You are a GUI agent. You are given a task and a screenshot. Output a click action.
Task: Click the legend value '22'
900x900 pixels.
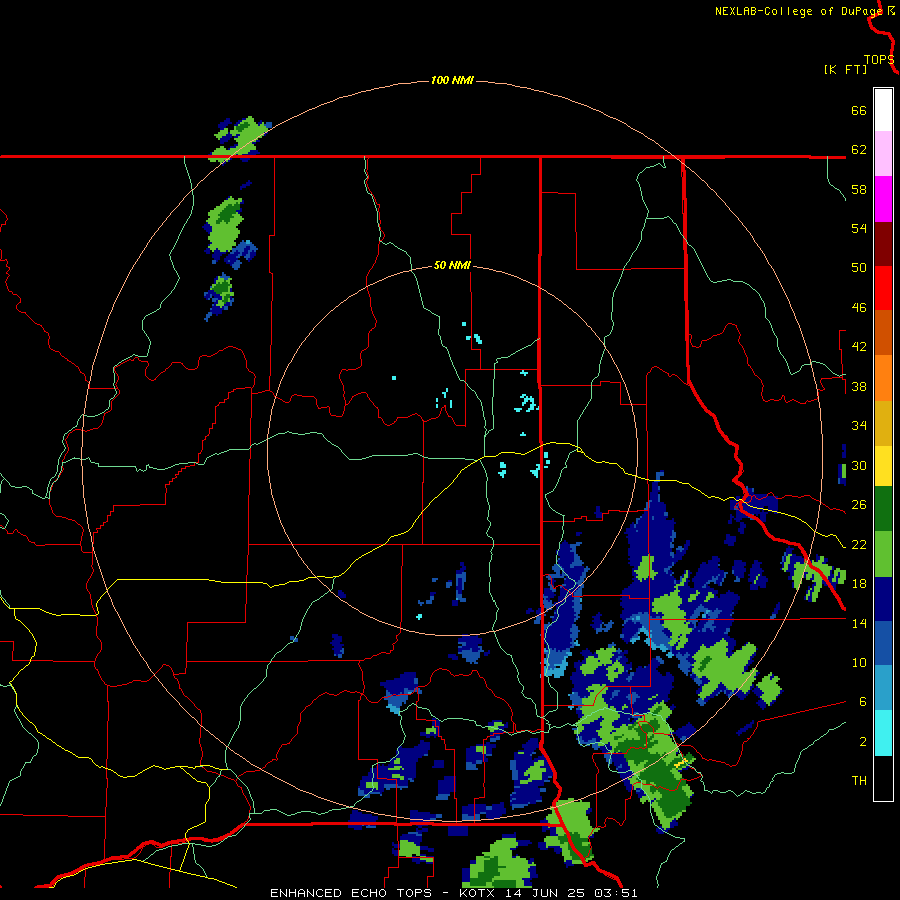pyautogui.click(x=859, y=544)
